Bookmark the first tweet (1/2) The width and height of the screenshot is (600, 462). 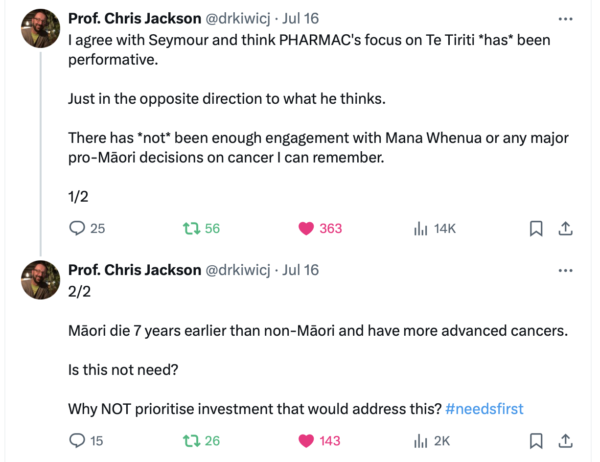536,228
